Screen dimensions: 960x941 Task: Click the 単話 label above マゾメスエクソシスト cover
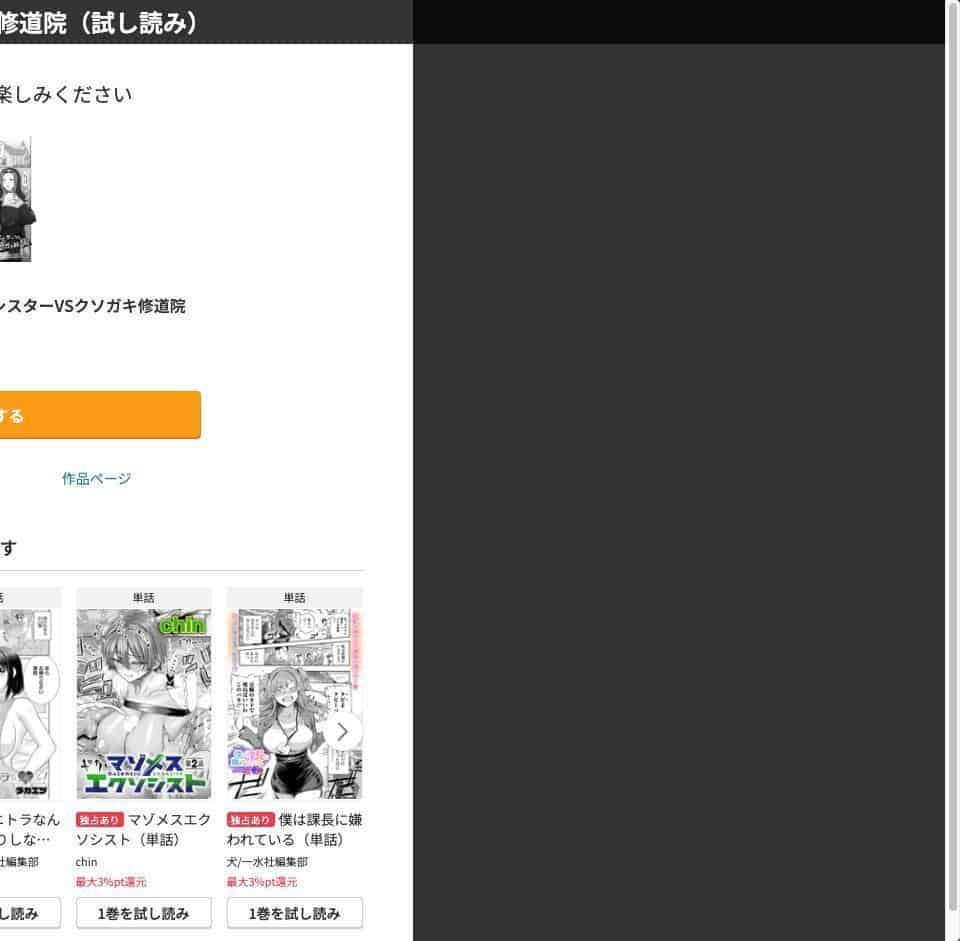click(x=144, y=598)
